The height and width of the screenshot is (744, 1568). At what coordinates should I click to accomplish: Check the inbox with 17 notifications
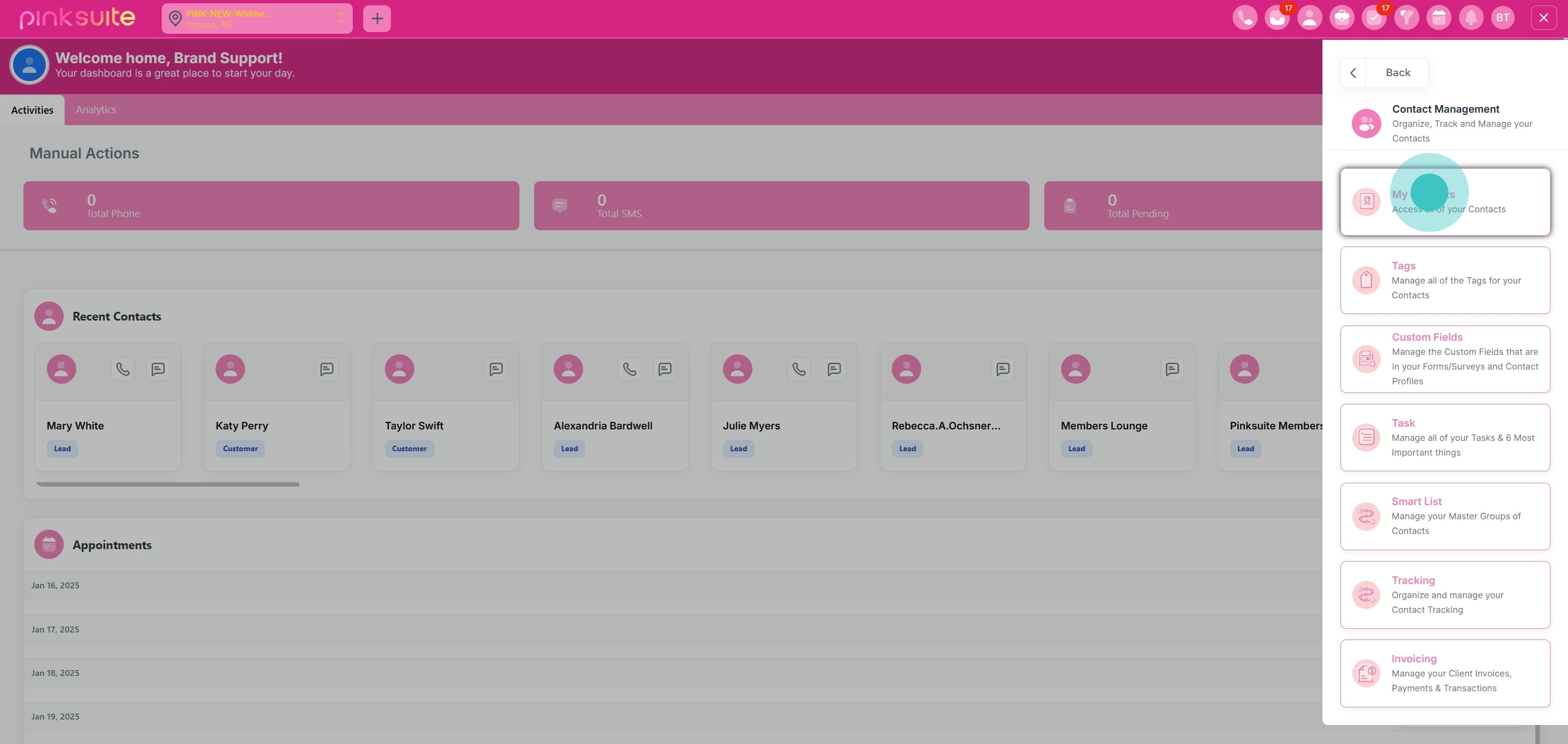pyautogui.click(x=1277, y=17)
